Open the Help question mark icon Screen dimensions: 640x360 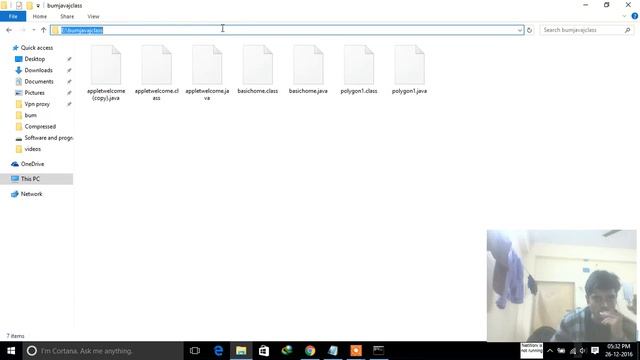[x=634, y=16]
